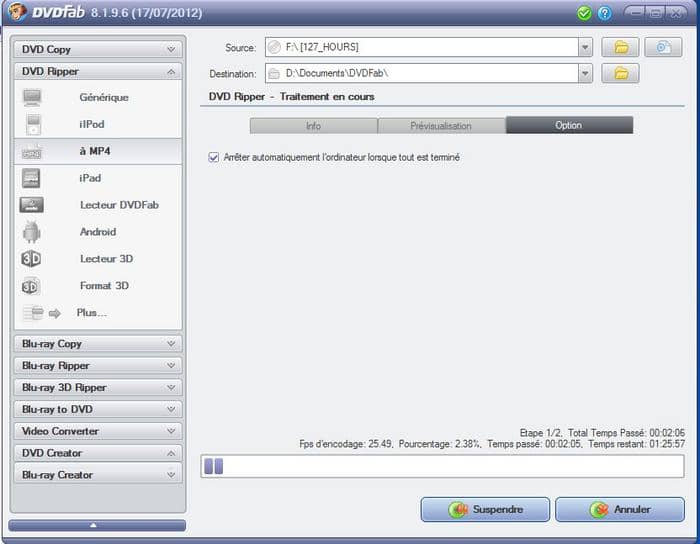This screenshot has height=544, width=700.
Task: Click the DVD Ripper - Traitement en cours heading
Action: click(x=292, y=96)
